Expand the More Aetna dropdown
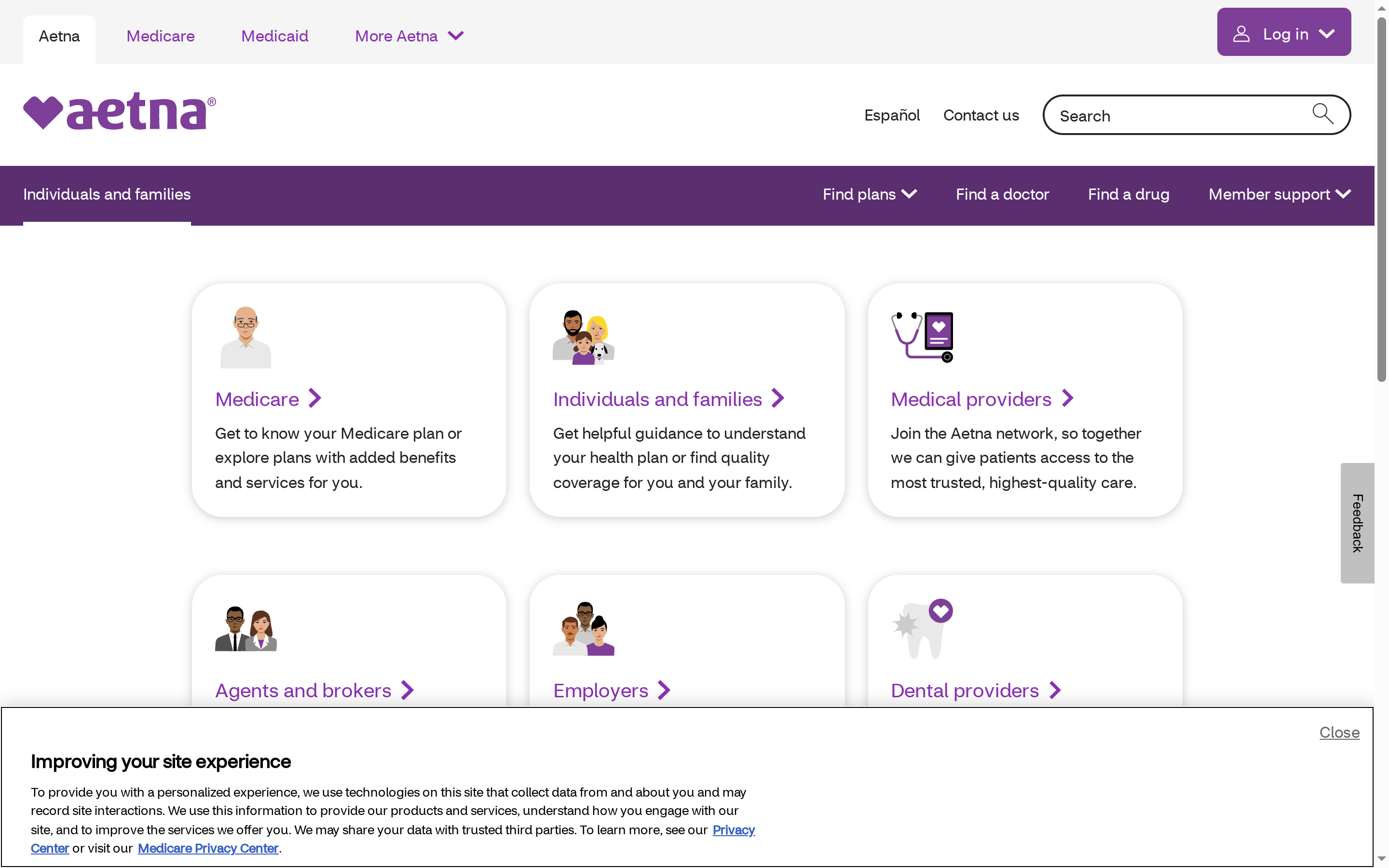The image size is (1389, 868). coord(409,36)
